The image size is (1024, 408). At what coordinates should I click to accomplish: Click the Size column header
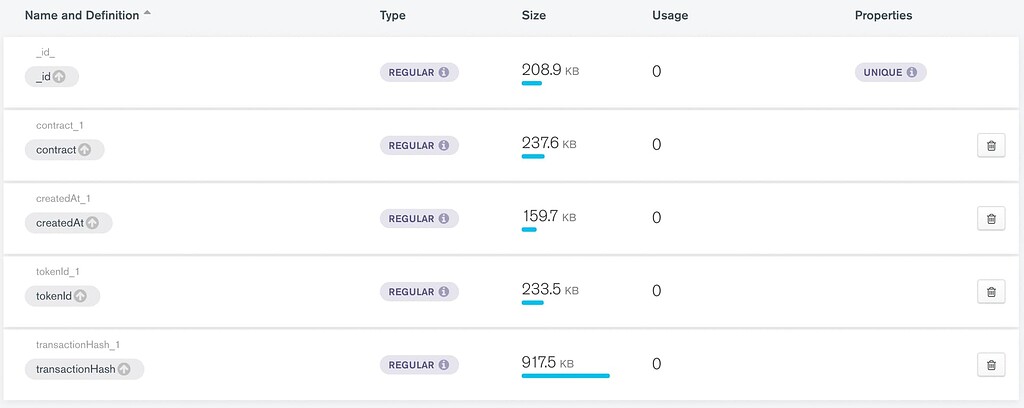pyautogui.click(x=535, y=16)
